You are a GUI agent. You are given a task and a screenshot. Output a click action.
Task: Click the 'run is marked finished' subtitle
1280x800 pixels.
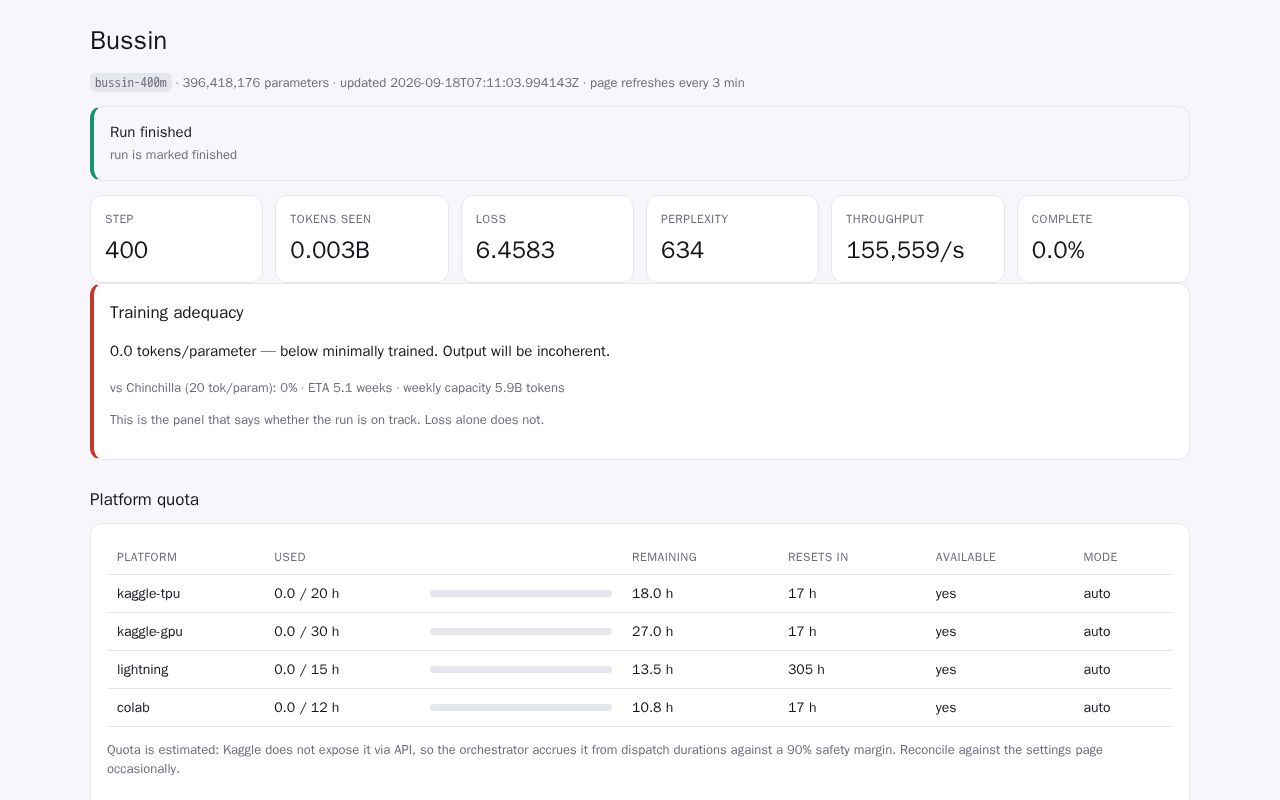tap(173, 155)
